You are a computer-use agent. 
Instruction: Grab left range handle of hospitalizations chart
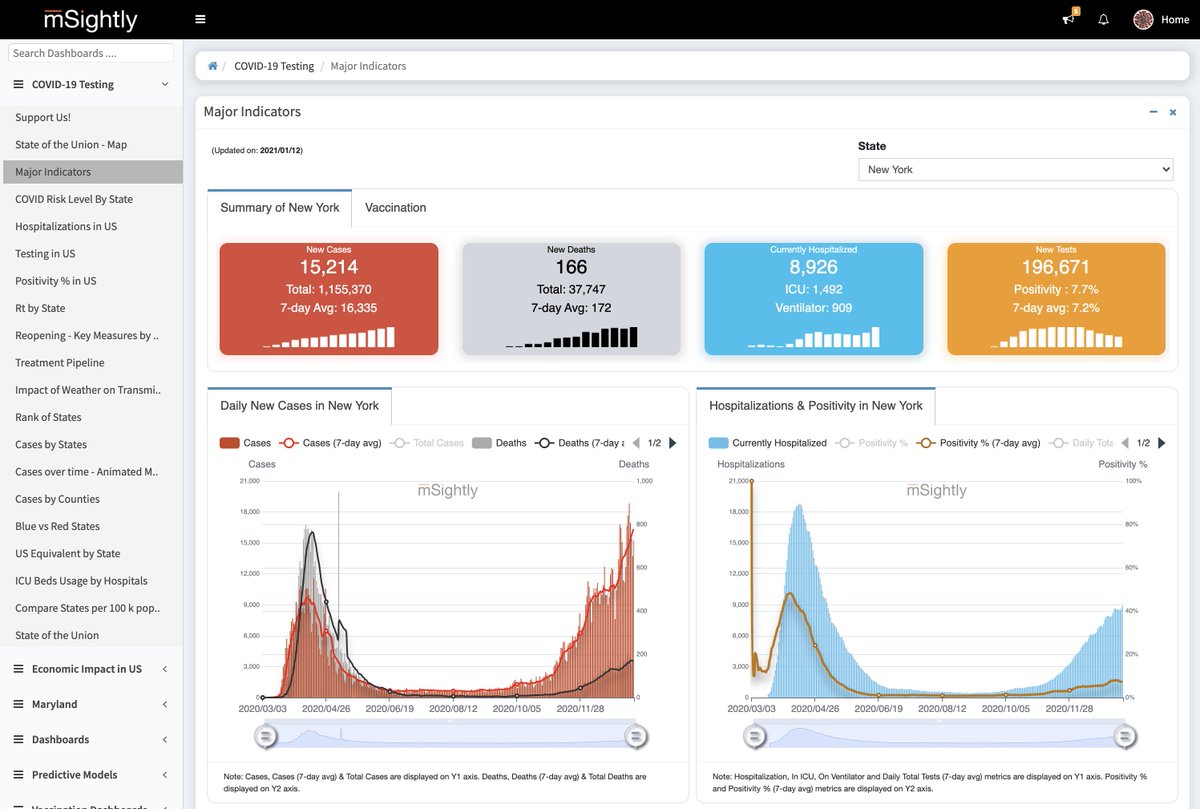pyautogui.click(x=755, y=736)
